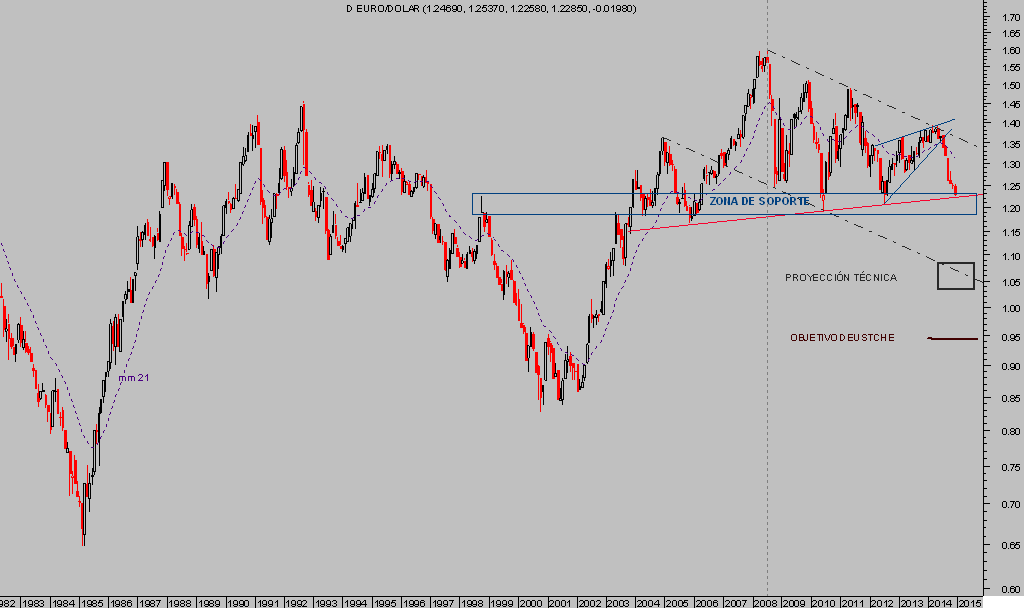Screen dimensions: 1024x608
Task: Select the ZONA DE SOPORTE label
Action: click(759, 201)
